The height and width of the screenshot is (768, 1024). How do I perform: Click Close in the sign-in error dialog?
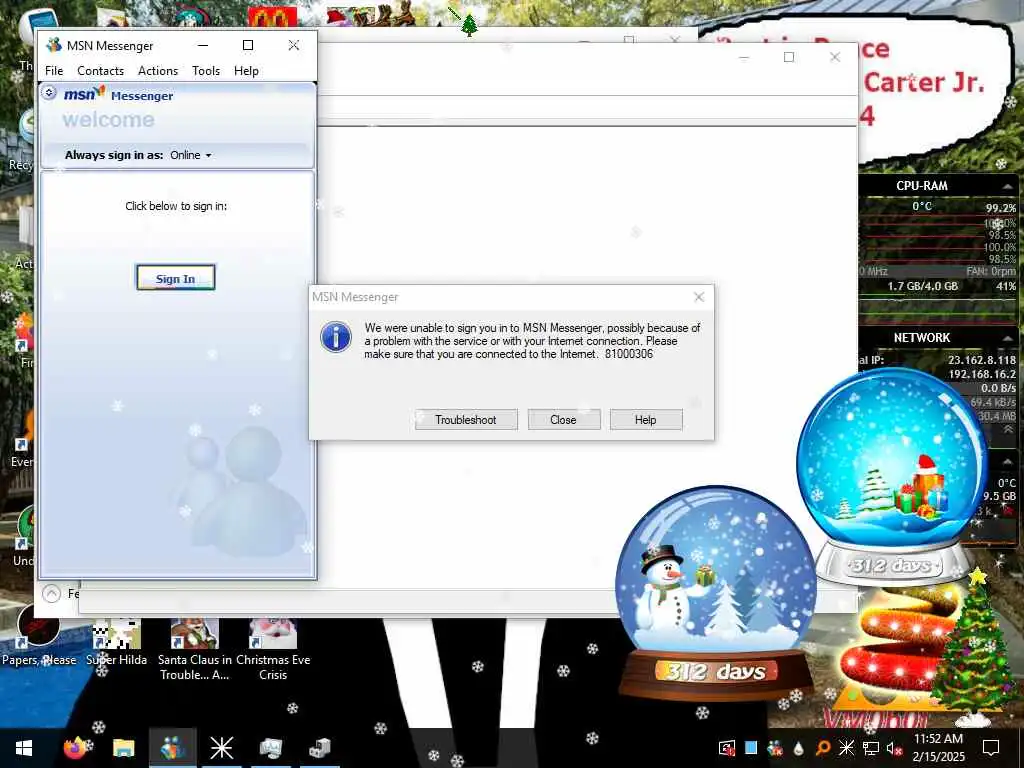(564, 420)
